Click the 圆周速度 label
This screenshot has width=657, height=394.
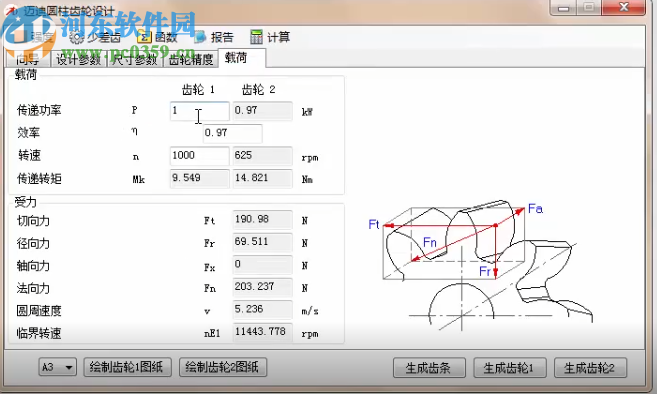click(x=39, y=311)
